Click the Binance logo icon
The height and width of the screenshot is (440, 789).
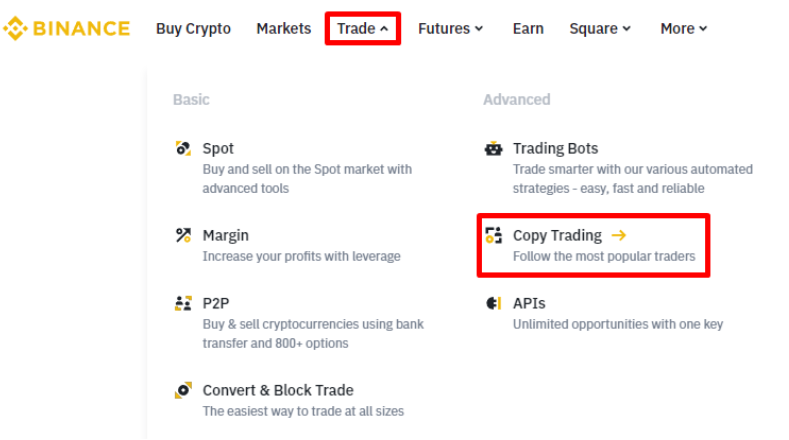click(x=16, y=28)
